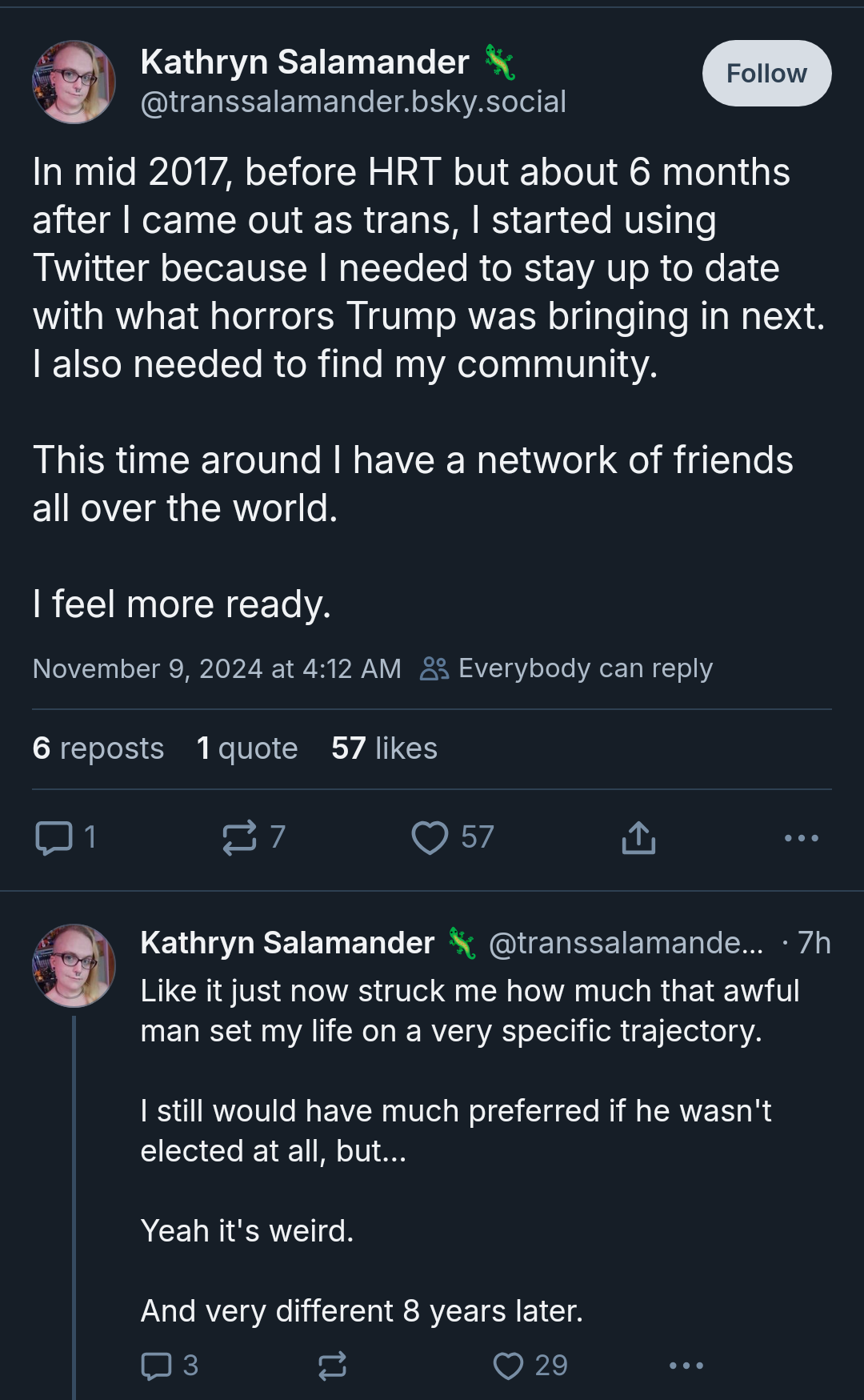Follow Kathryn Salamander's account
Viewport: 864px width, 1400px height.
766,74
